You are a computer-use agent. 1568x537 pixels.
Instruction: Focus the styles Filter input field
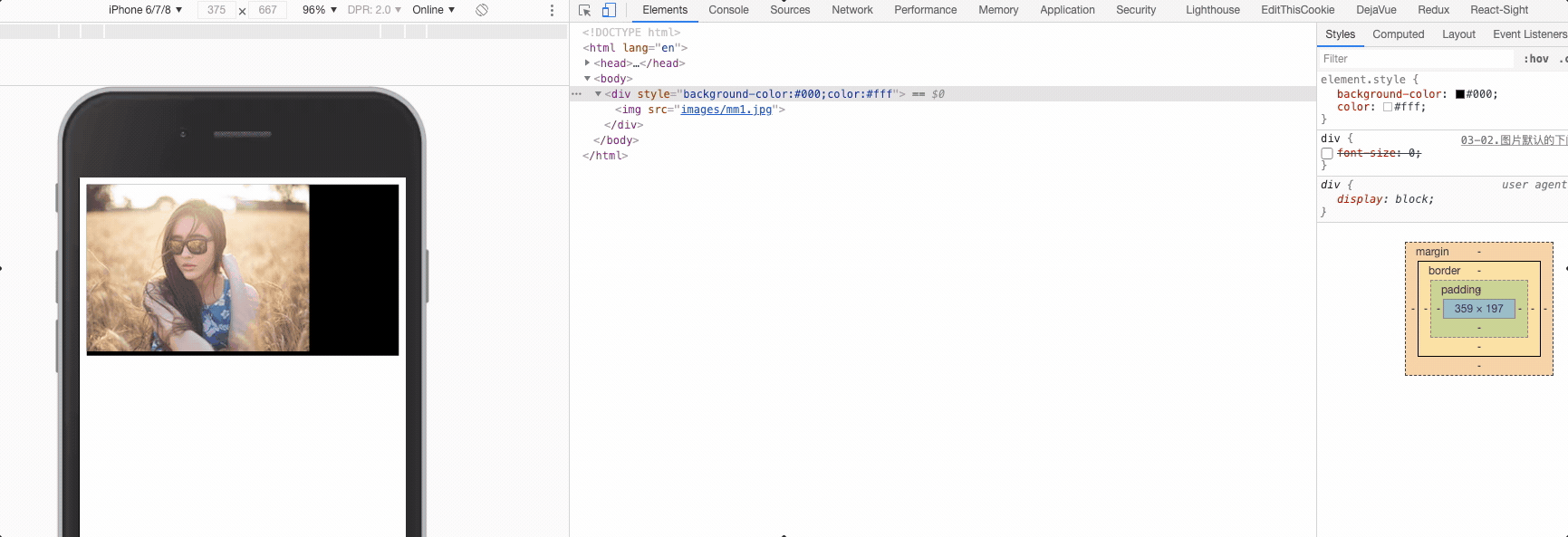[1413, 59]
